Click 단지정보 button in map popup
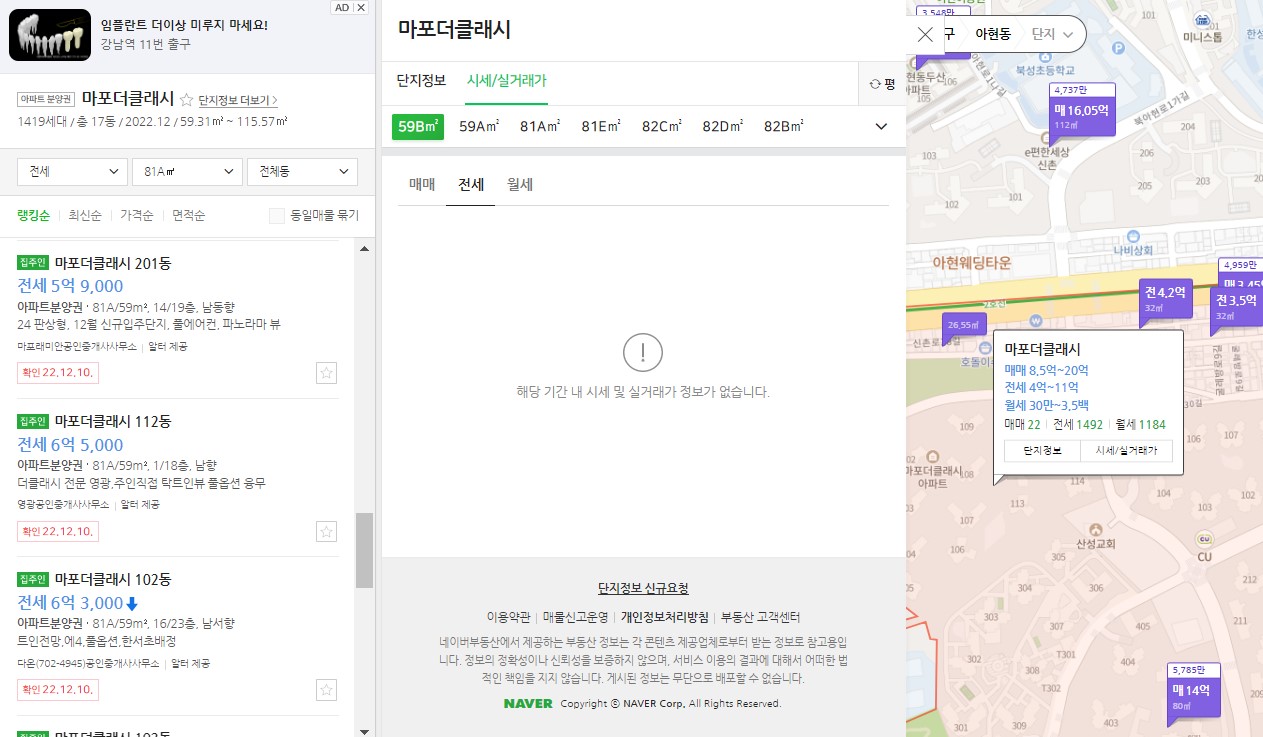The width and height of the screenshot is (1263, 737). tap(1042, 451)
